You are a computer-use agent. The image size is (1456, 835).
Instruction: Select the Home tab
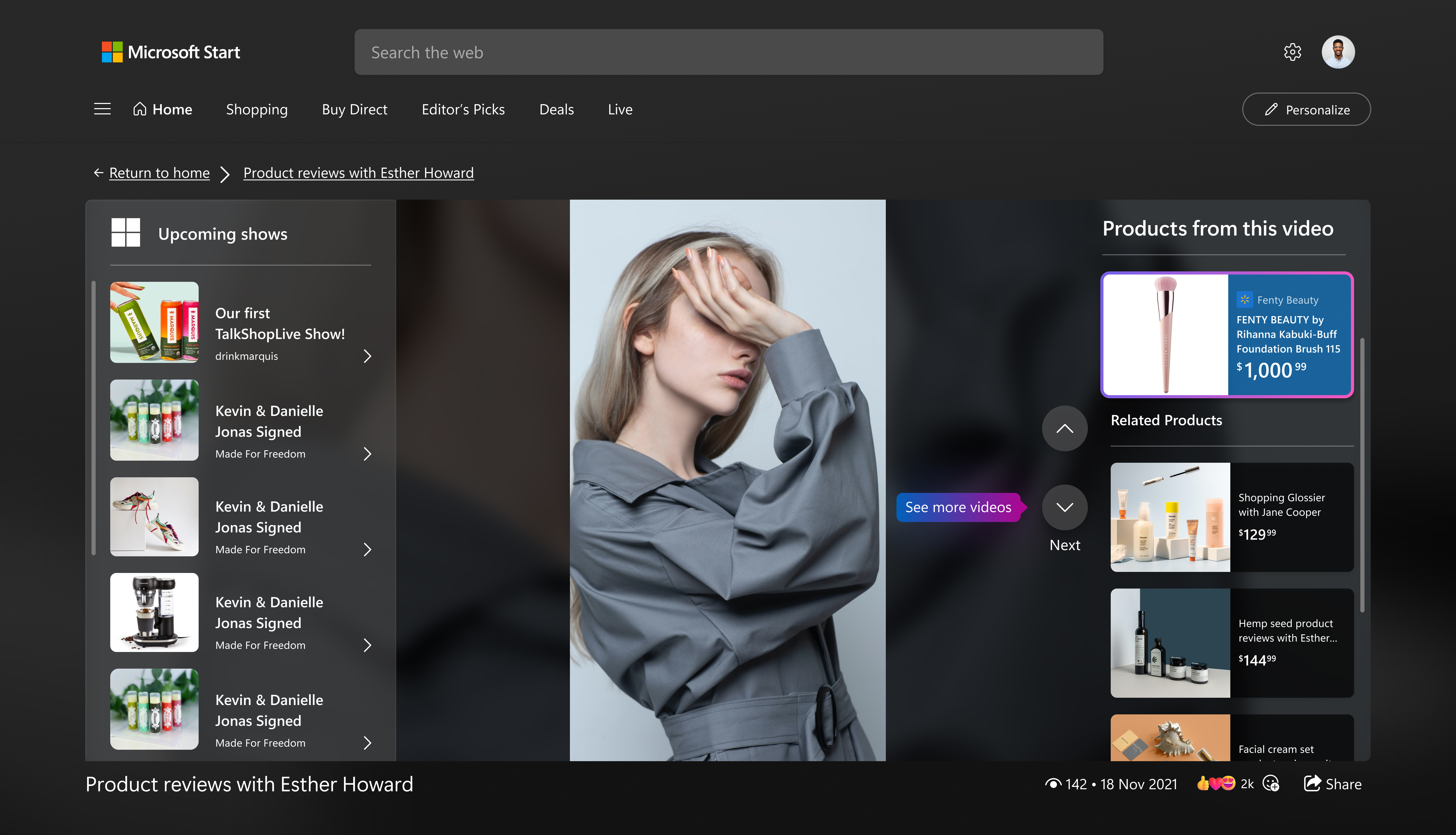pos(163,109)
